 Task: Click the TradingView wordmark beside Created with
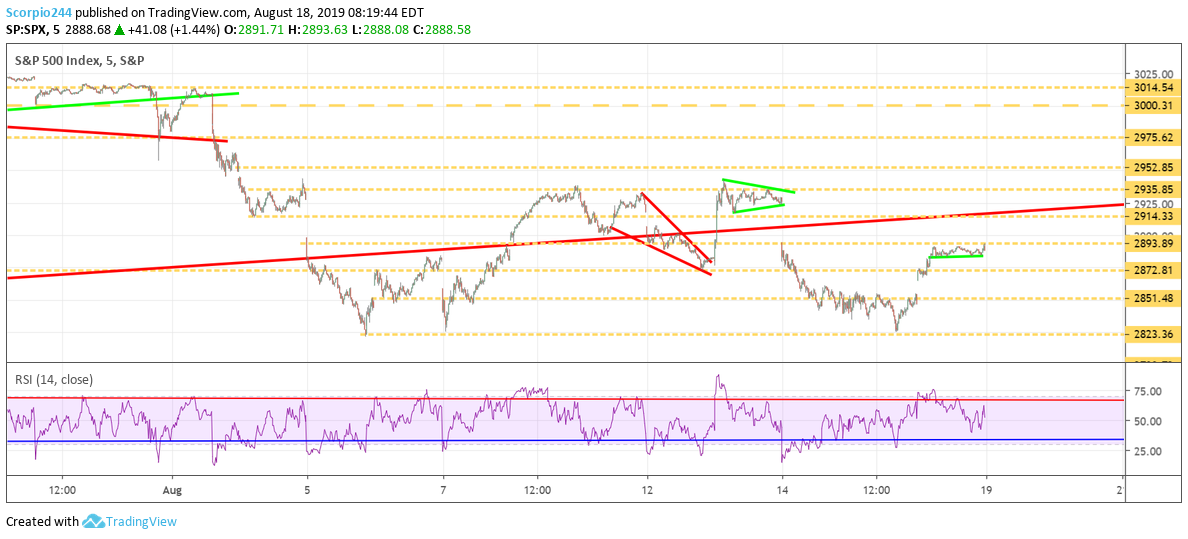point(142,522)
